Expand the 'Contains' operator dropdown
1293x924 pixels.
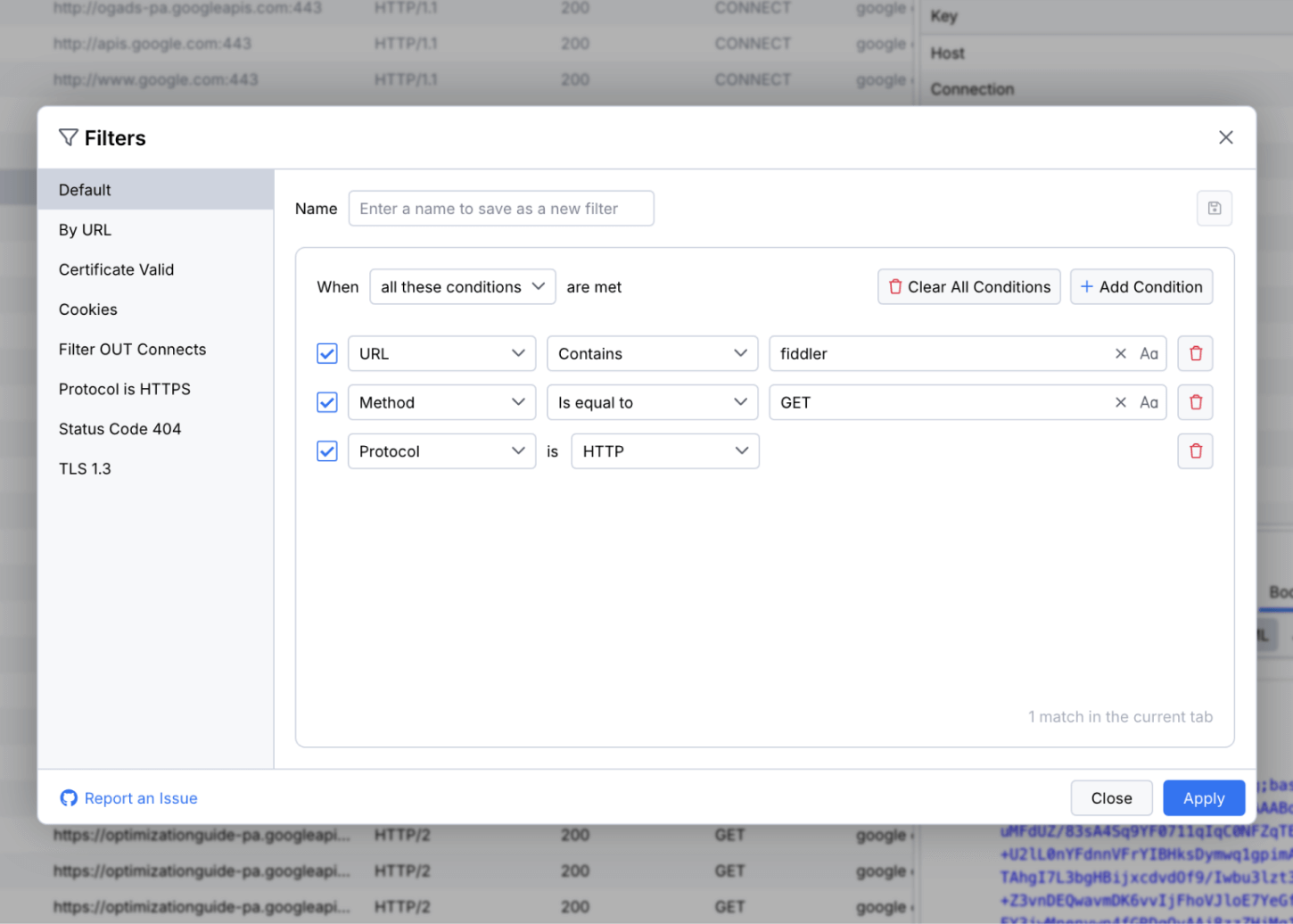click(x=651, y=354)
